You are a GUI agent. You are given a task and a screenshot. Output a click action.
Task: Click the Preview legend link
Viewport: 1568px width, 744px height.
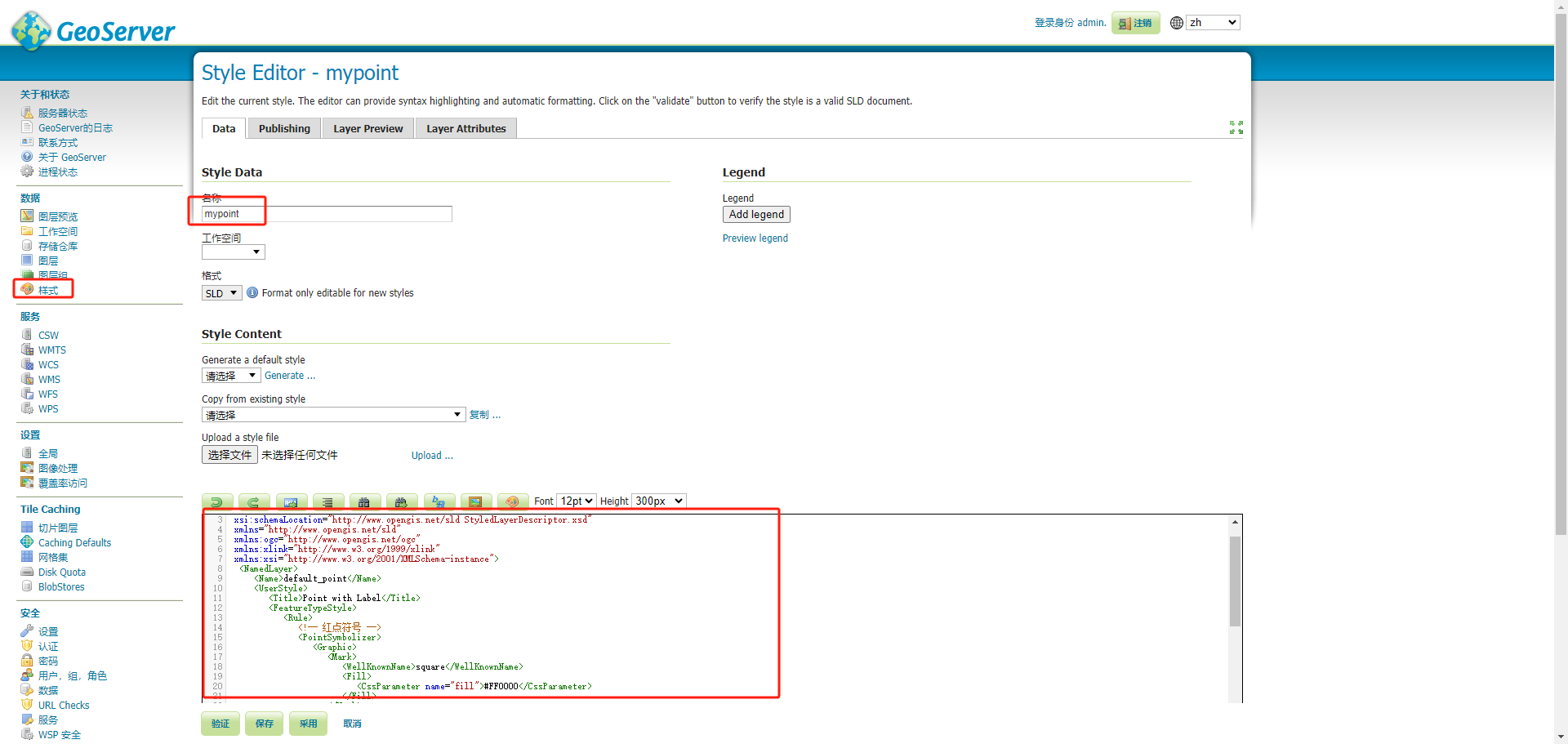click(755, 238)
